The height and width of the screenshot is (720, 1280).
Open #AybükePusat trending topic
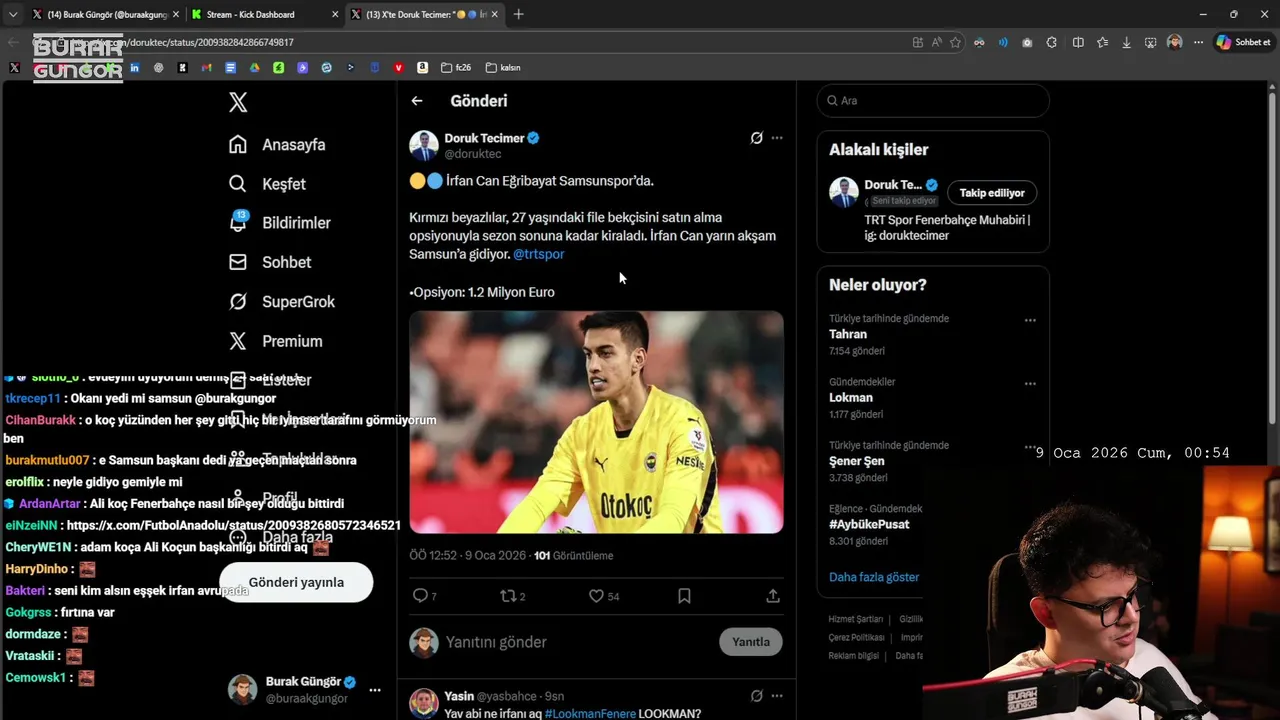pos(869,524)
